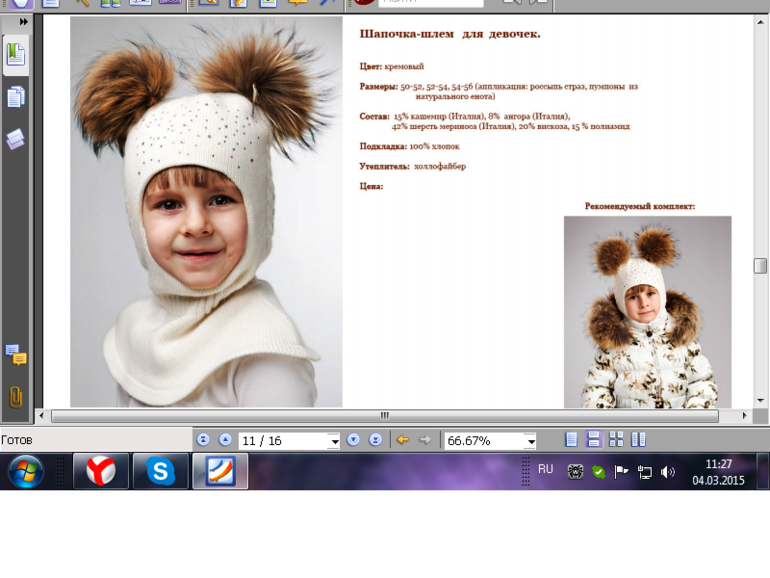Open Skype from the taskbar
770x578 pixels.
point(160,471)
